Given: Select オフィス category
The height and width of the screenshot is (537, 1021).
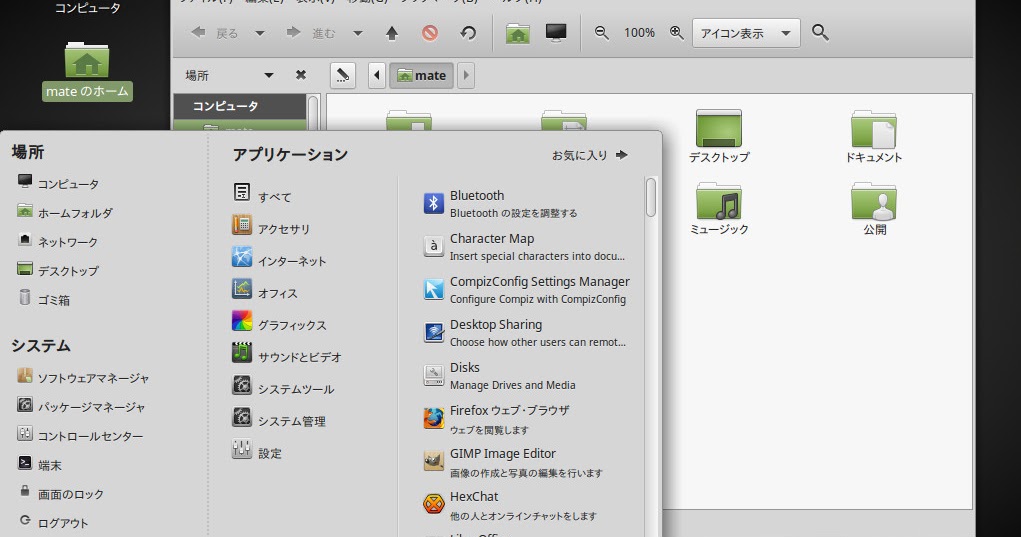Looking at the screenshot, I should [264, 290].
